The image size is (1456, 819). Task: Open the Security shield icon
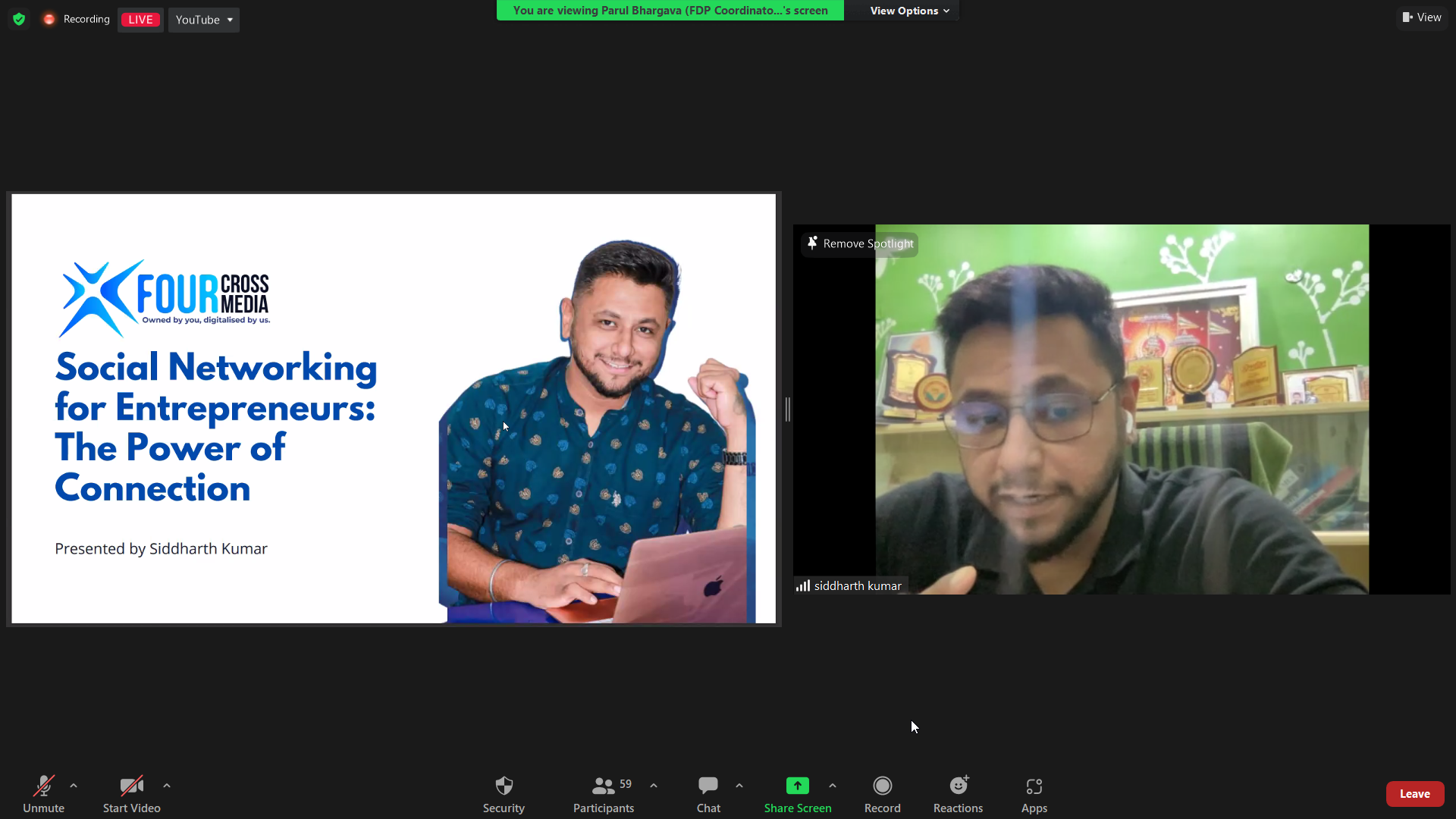[504, 786]
